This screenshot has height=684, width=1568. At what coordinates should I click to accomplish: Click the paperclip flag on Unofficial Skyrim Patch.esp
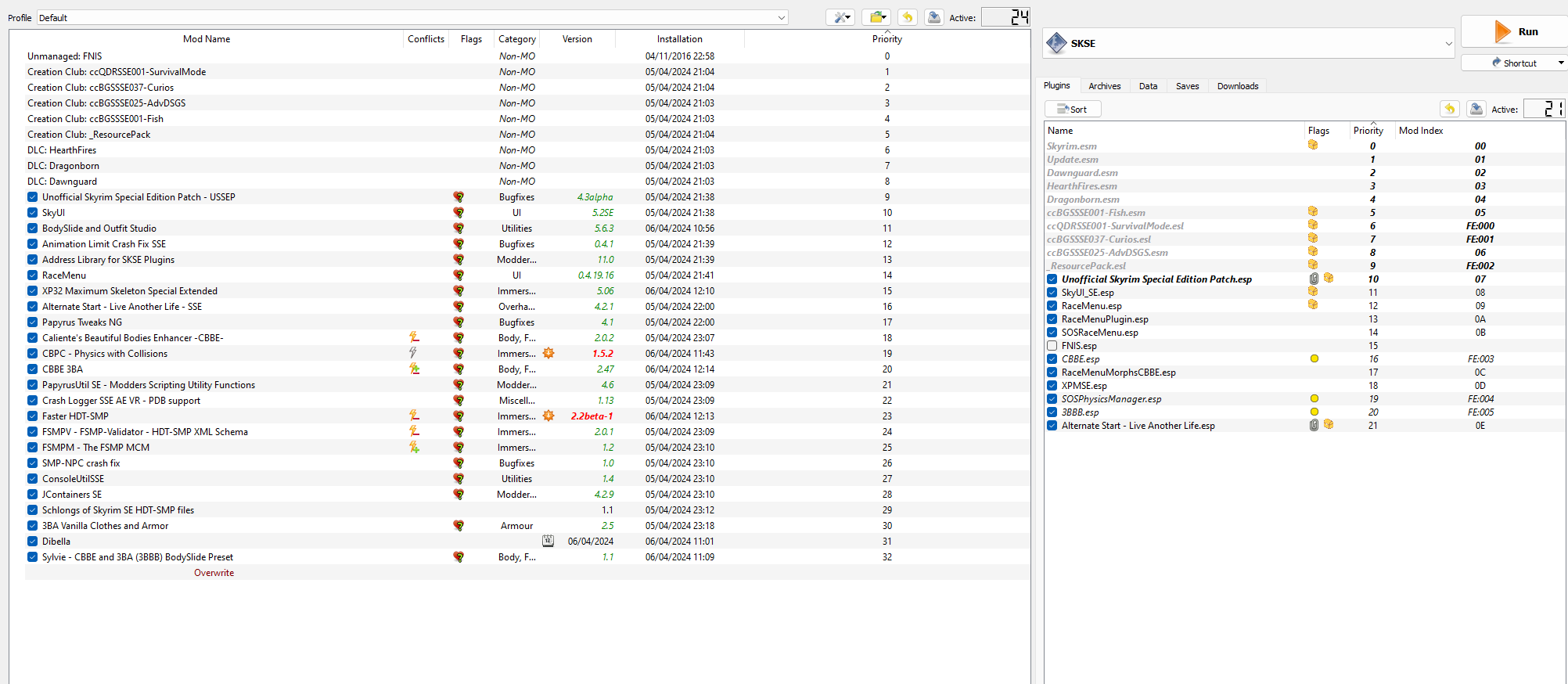[1314, 279]
